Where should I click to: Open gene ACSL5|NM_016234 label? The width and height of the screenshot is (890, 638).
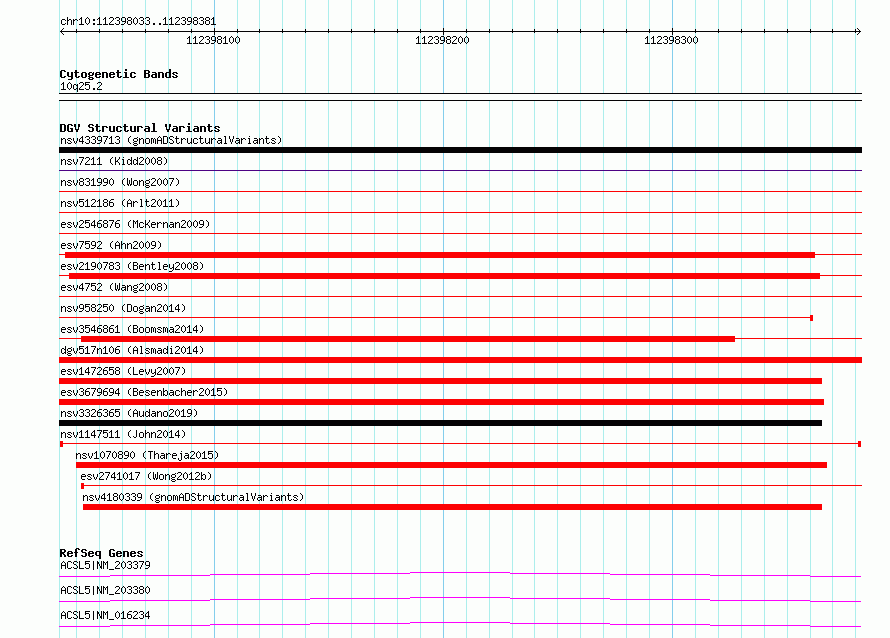pos(106,615)
